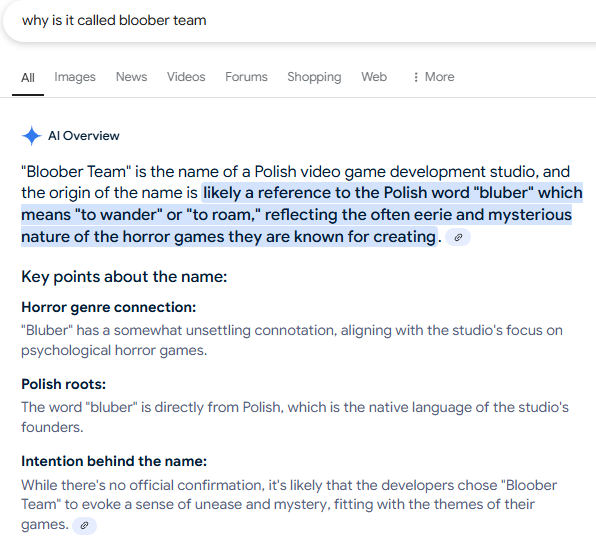Open the Forums tab

(246, 77)
